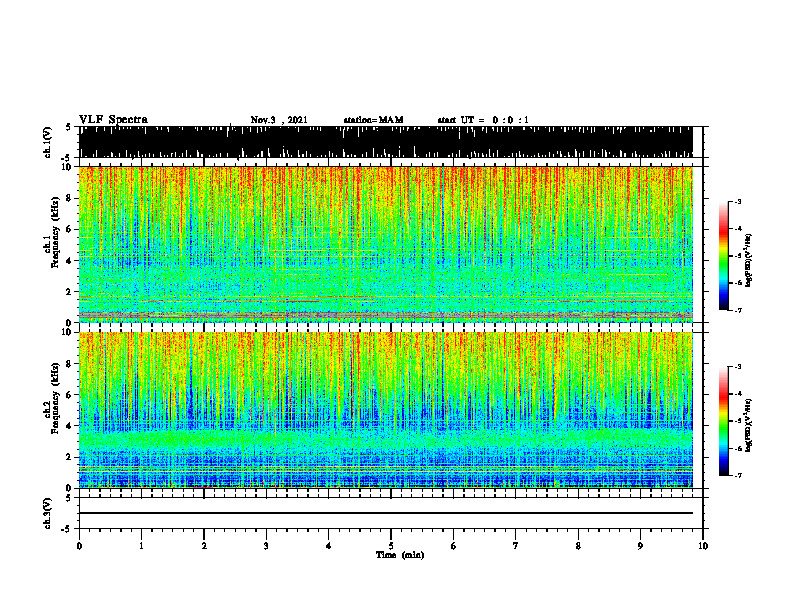The width and height of the screenshot is (792, 612).
Task: Click x-axis tick label "1" minute
Action: (x=141, y=546)
